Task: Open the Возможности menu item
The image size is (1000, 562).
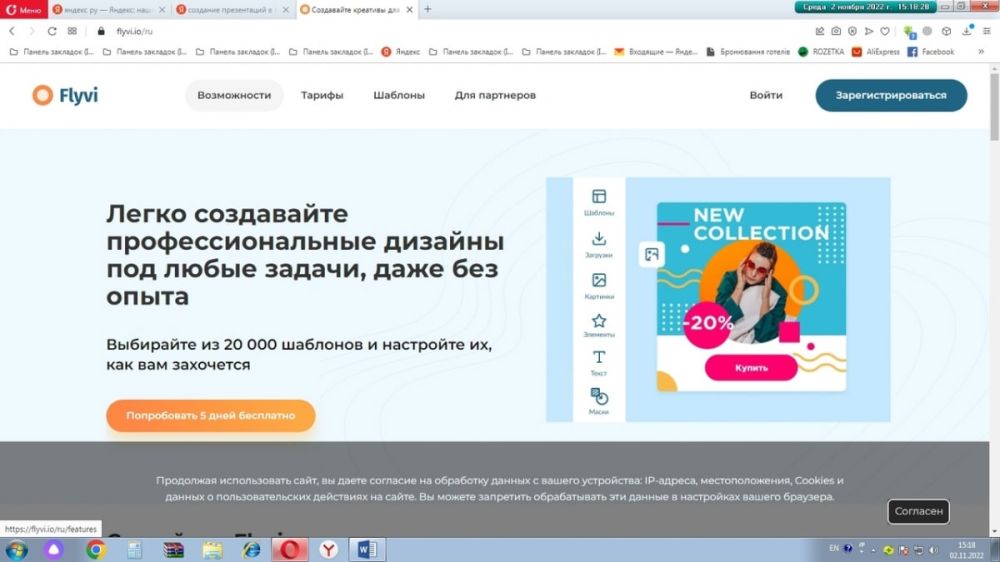Action: point(234,95)
